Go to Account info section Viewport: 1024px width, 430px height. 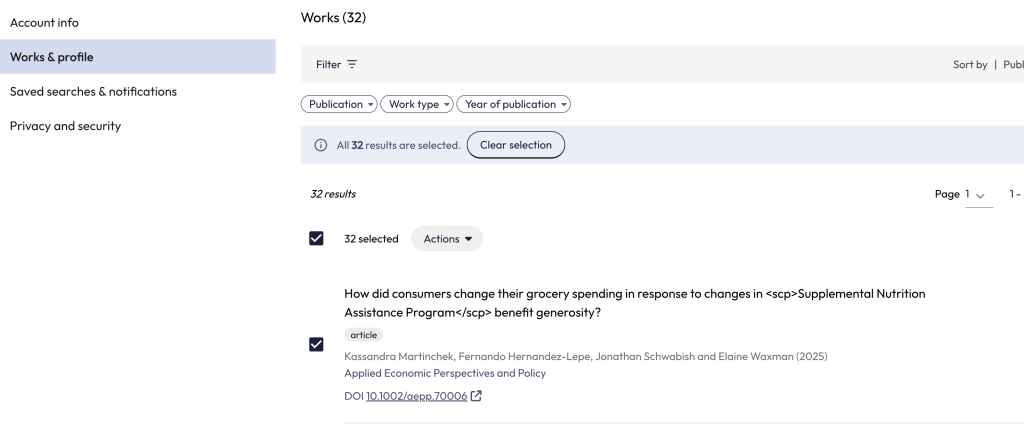pyautogui.click(x=44, y=22)
